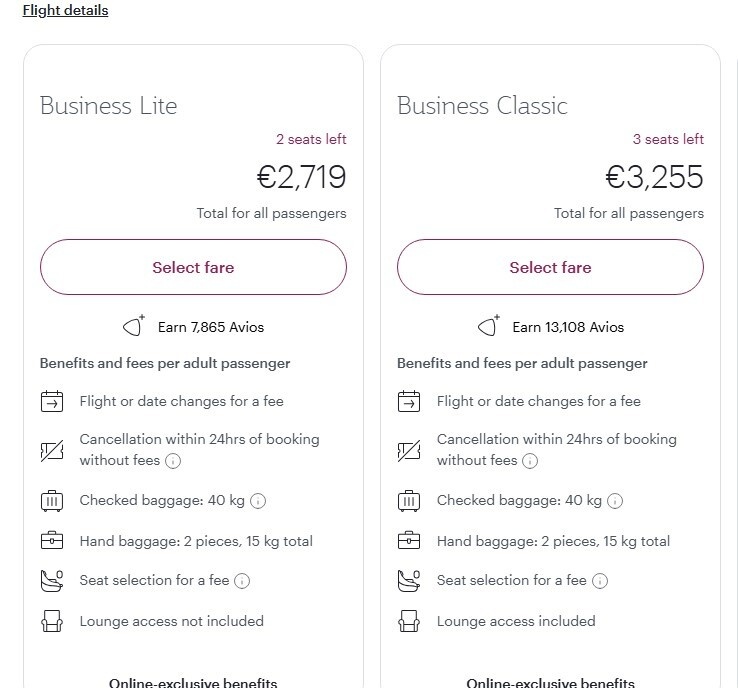
Task: Show checked baggage info in Business Classic
Action: point(615,501)
